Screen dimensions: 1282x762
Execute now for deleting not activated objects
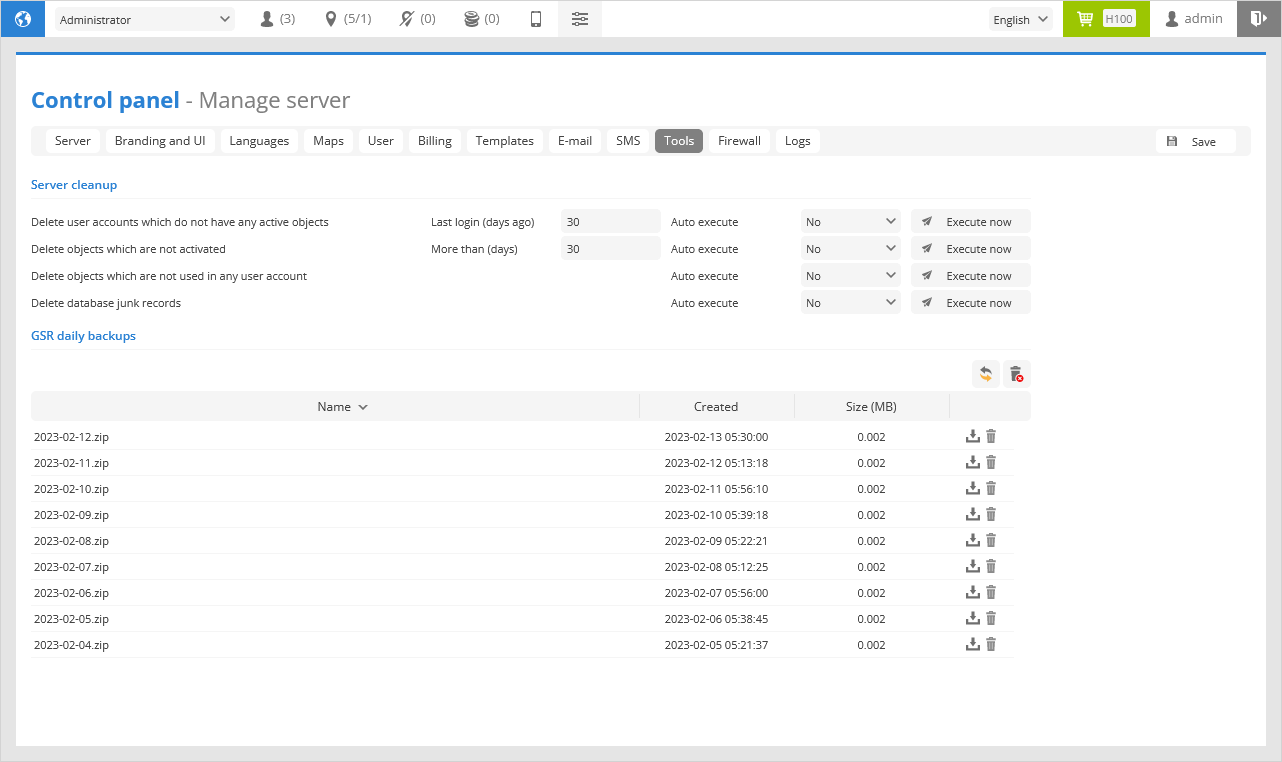pos(970,249)
